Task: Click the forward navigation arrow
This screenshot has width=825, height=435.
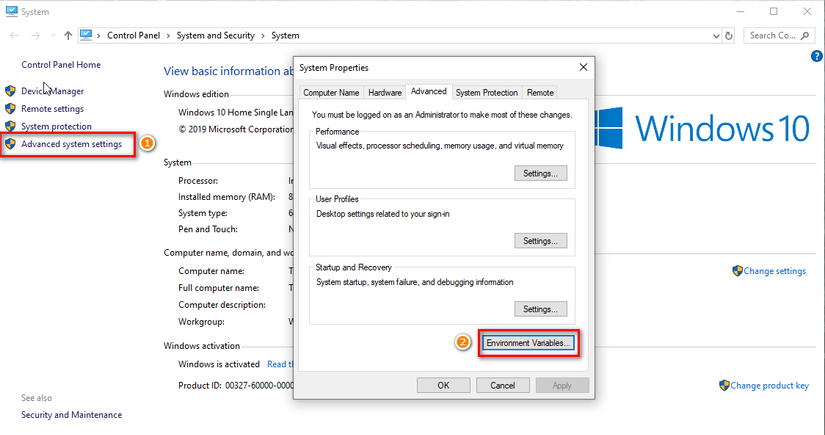Action: (x=35, y=36)
